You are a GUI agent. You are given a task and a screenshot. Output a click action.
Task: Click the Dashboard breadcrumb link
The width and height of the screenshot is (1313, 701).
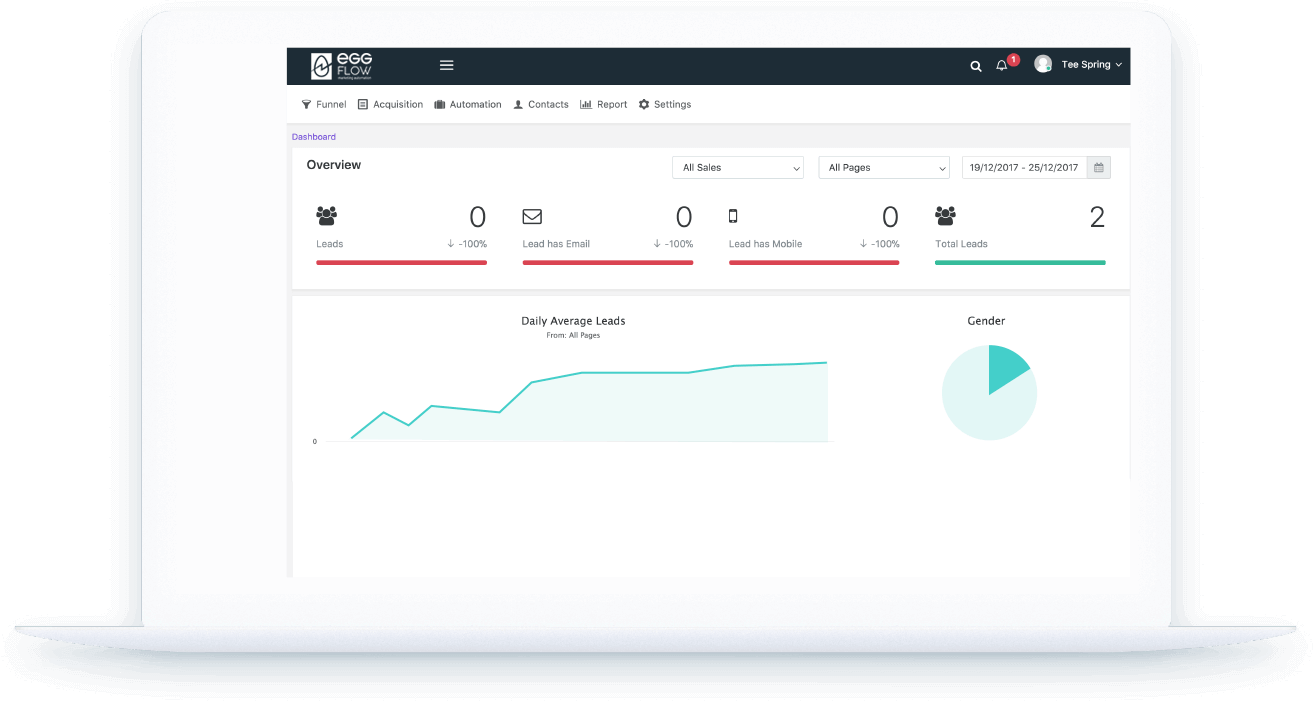pyautogui.click(x=313, y=135)
